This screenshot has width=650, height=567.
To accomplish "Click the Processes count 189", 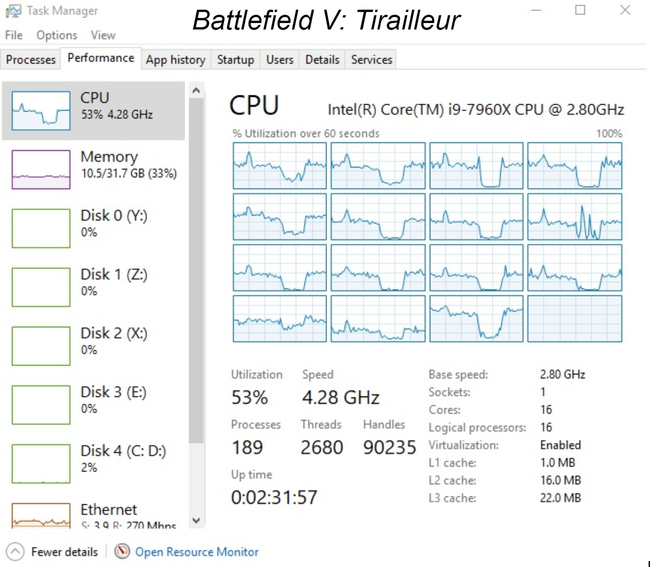I will [x=247, y=448].
